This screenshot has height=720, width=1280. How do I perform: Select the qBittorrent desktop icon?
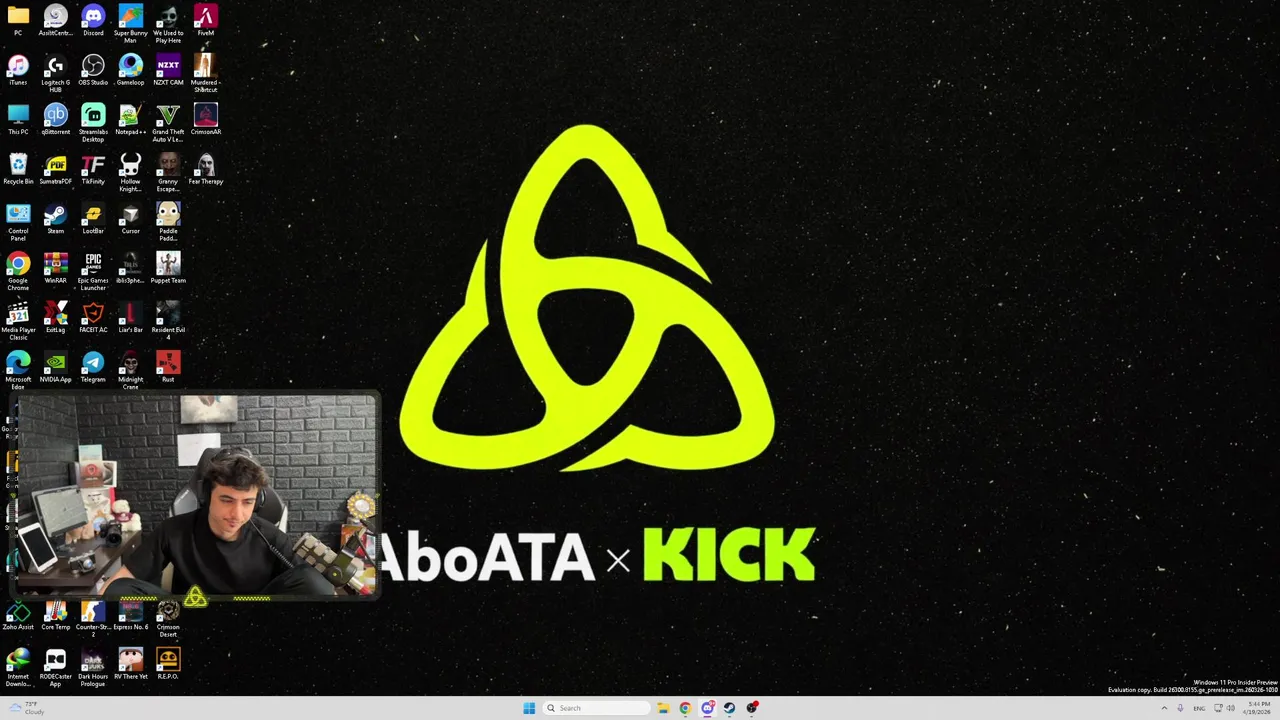[55, 120]
